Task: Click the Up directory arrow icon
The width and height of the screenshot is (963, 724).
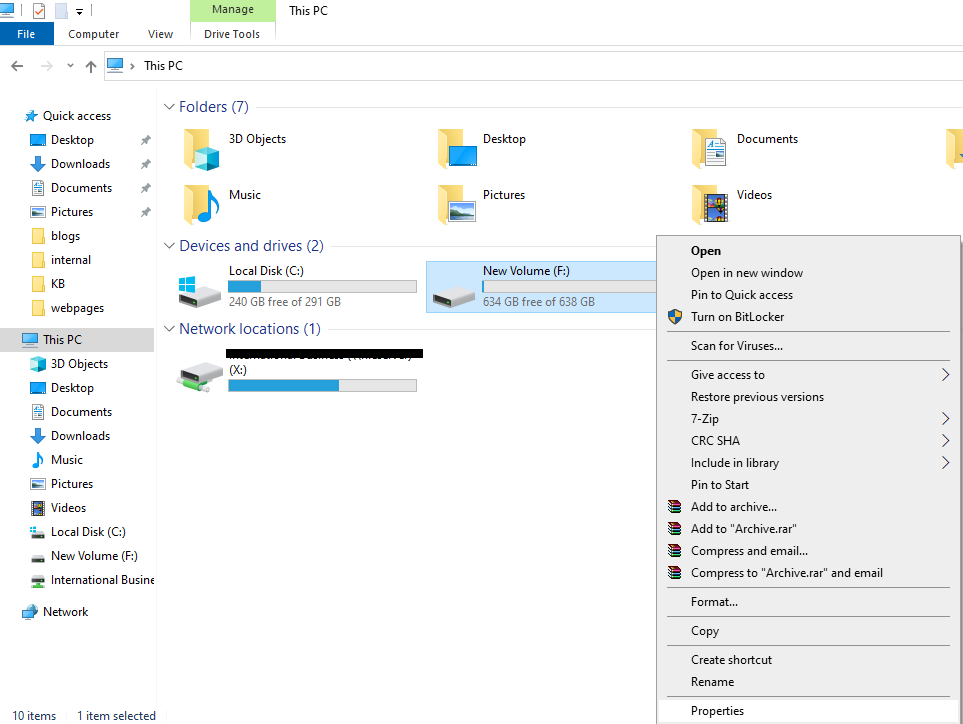Action: pyautogui.click(x=91, y=66)
